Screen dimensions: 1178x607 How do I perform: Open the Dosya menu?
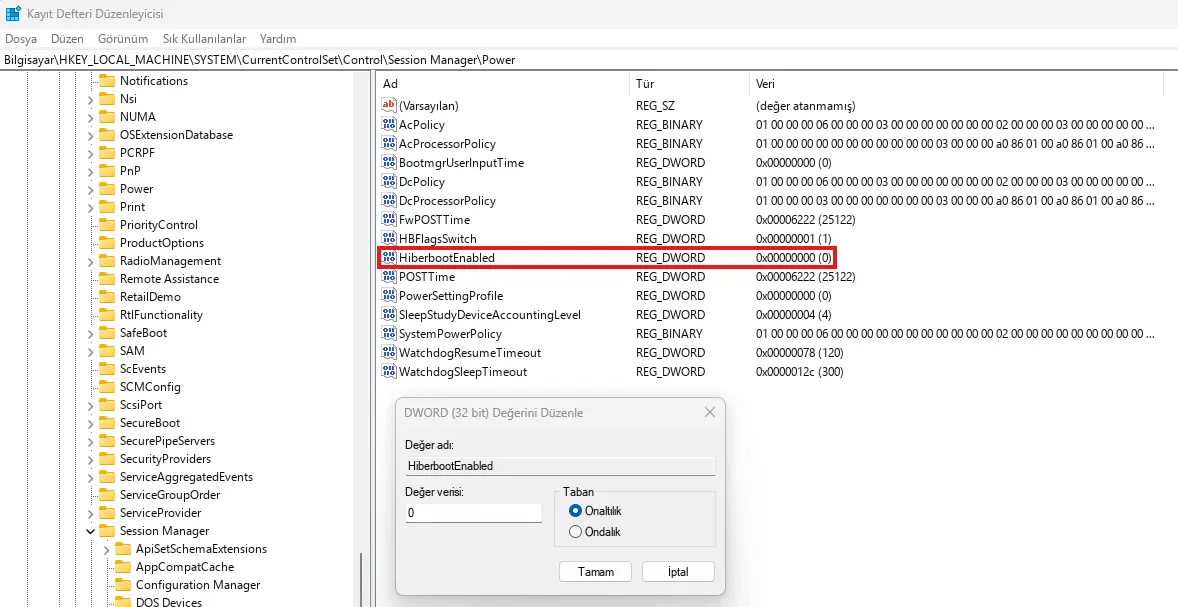point(21,38)
